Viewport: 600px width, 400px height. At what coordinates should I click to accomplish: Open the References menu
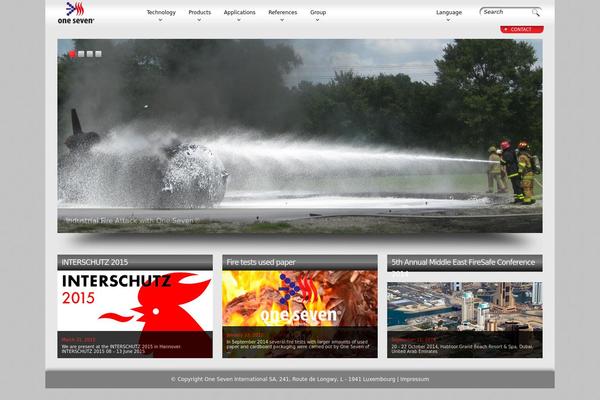pos(282,12)
